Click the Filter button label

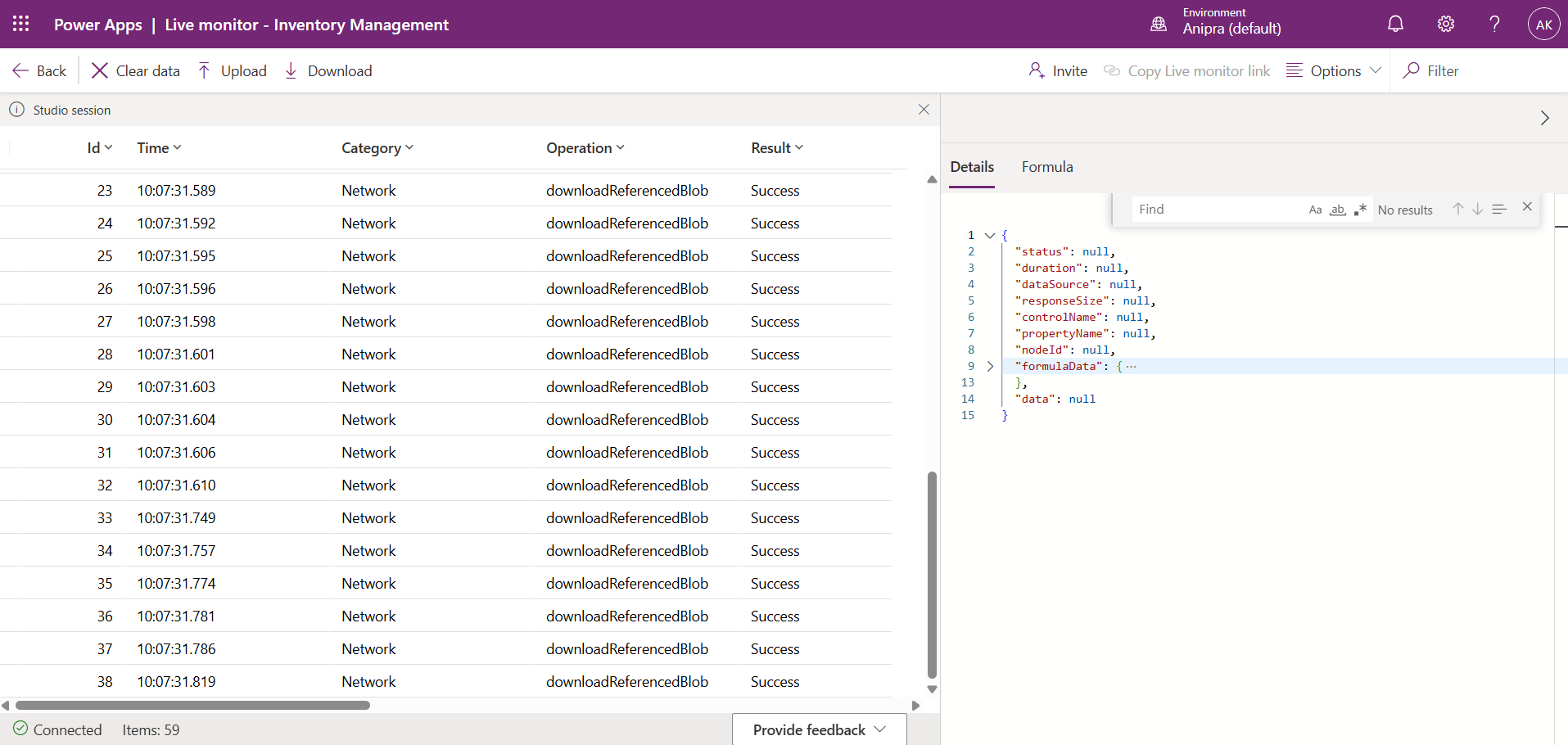click(x=1443, y=71)
